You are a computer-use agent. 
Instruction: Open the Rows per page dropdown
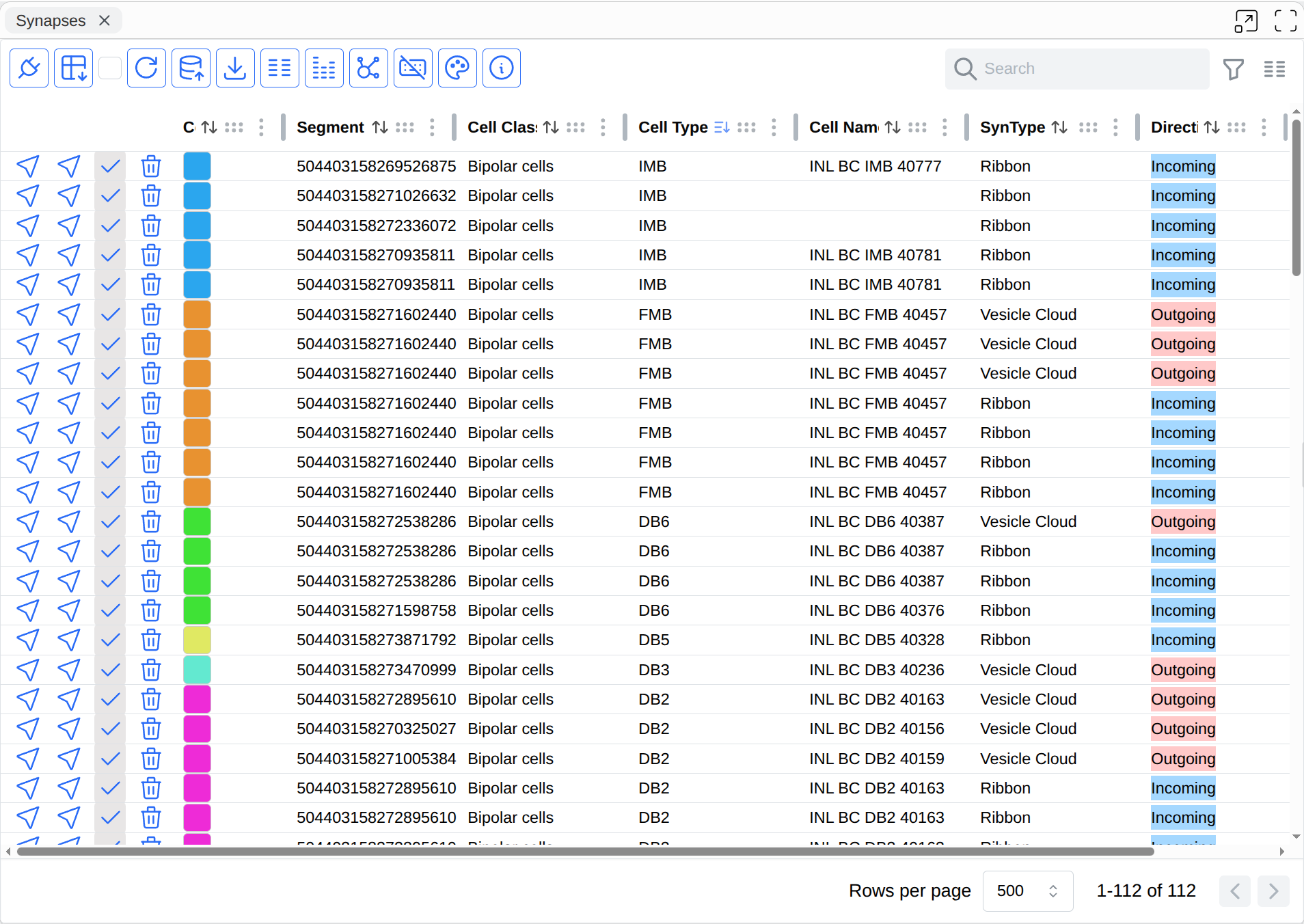tap(1028, 891)
